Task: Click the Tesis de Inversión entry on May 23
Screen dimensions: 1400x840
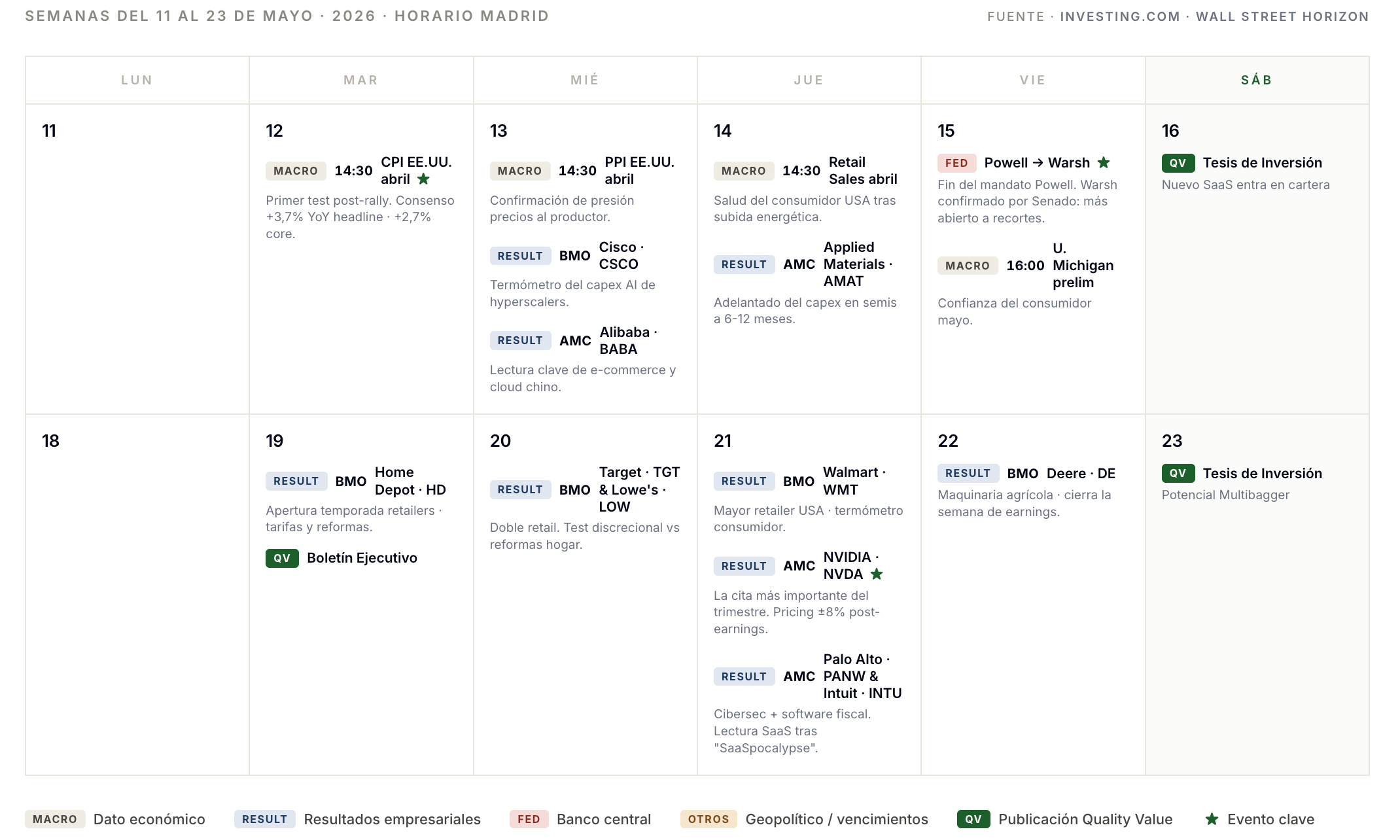Action: pos(1262,473)
